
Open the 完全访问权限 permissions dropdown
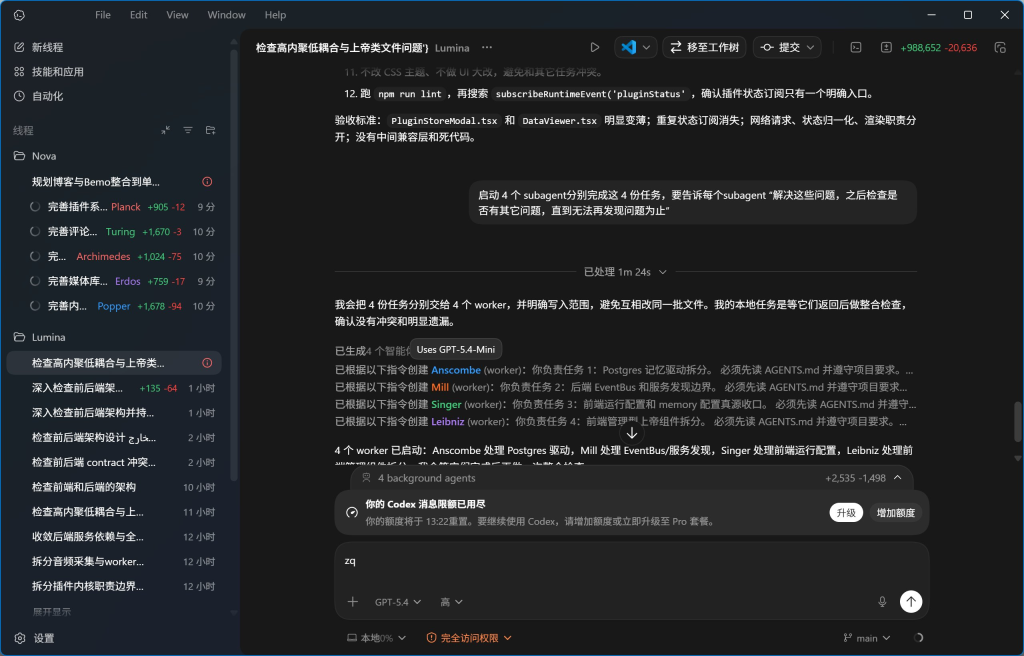466,637
